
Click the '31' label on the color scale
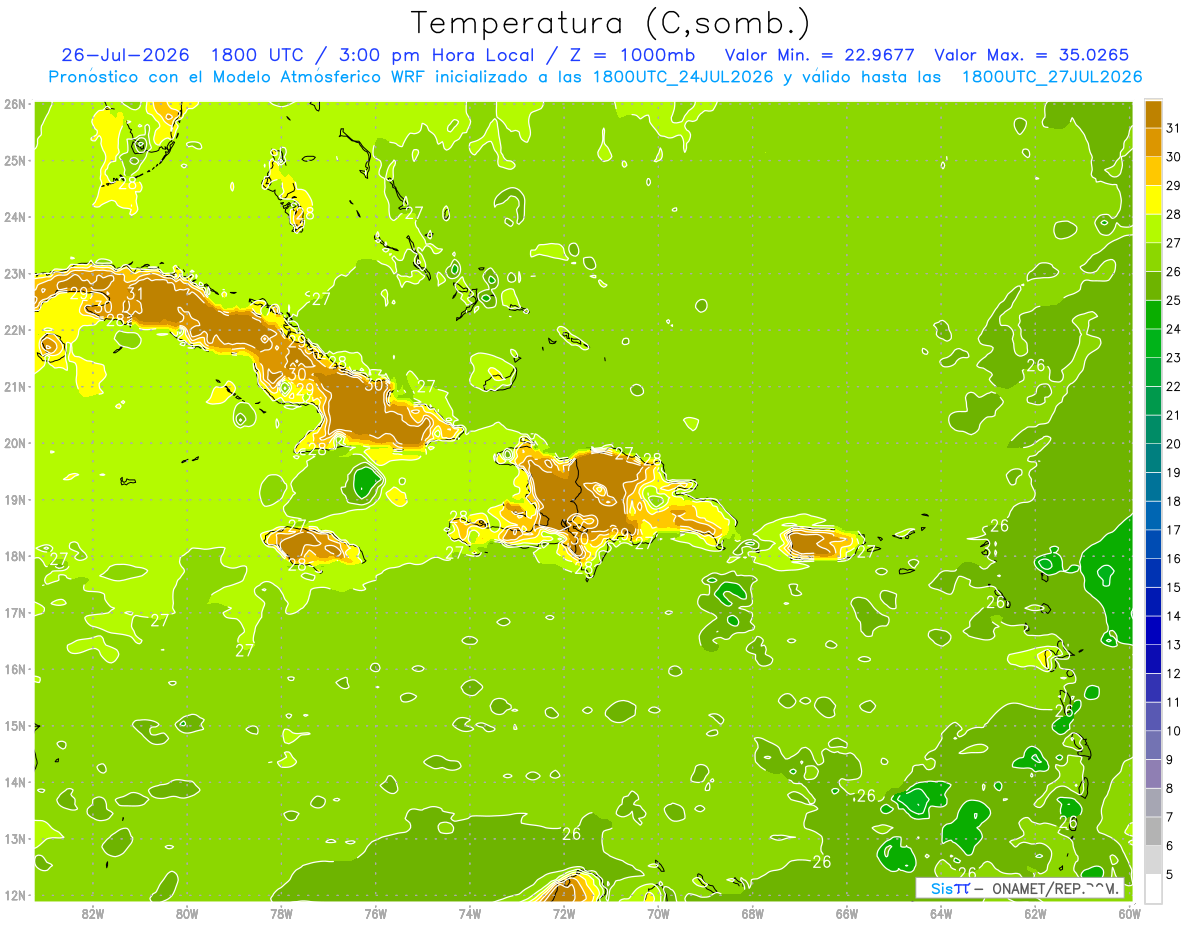click(1173, 127)
